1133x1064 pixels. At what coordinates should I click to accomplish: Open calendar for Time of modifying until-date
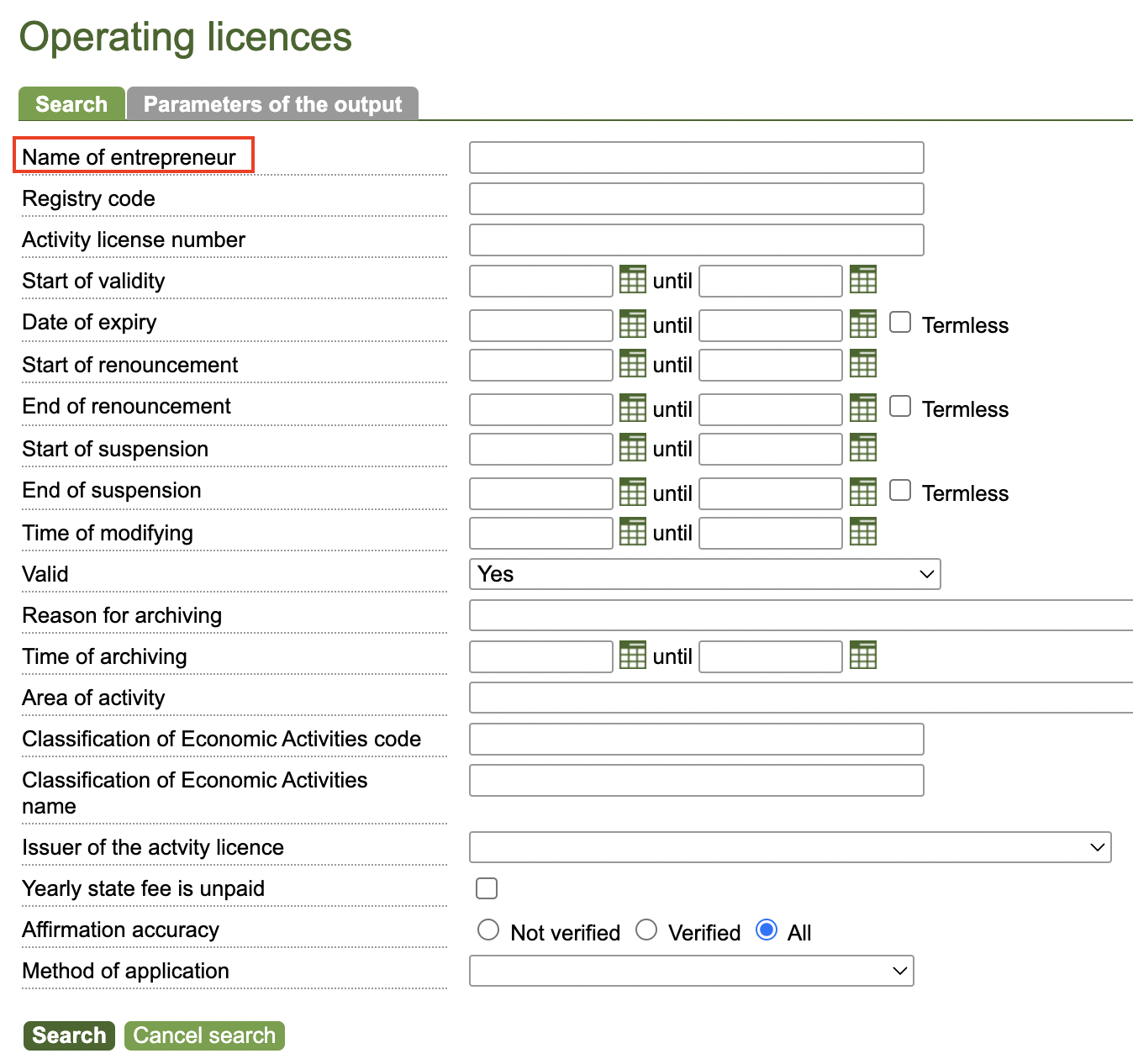[x=862, y=532]
